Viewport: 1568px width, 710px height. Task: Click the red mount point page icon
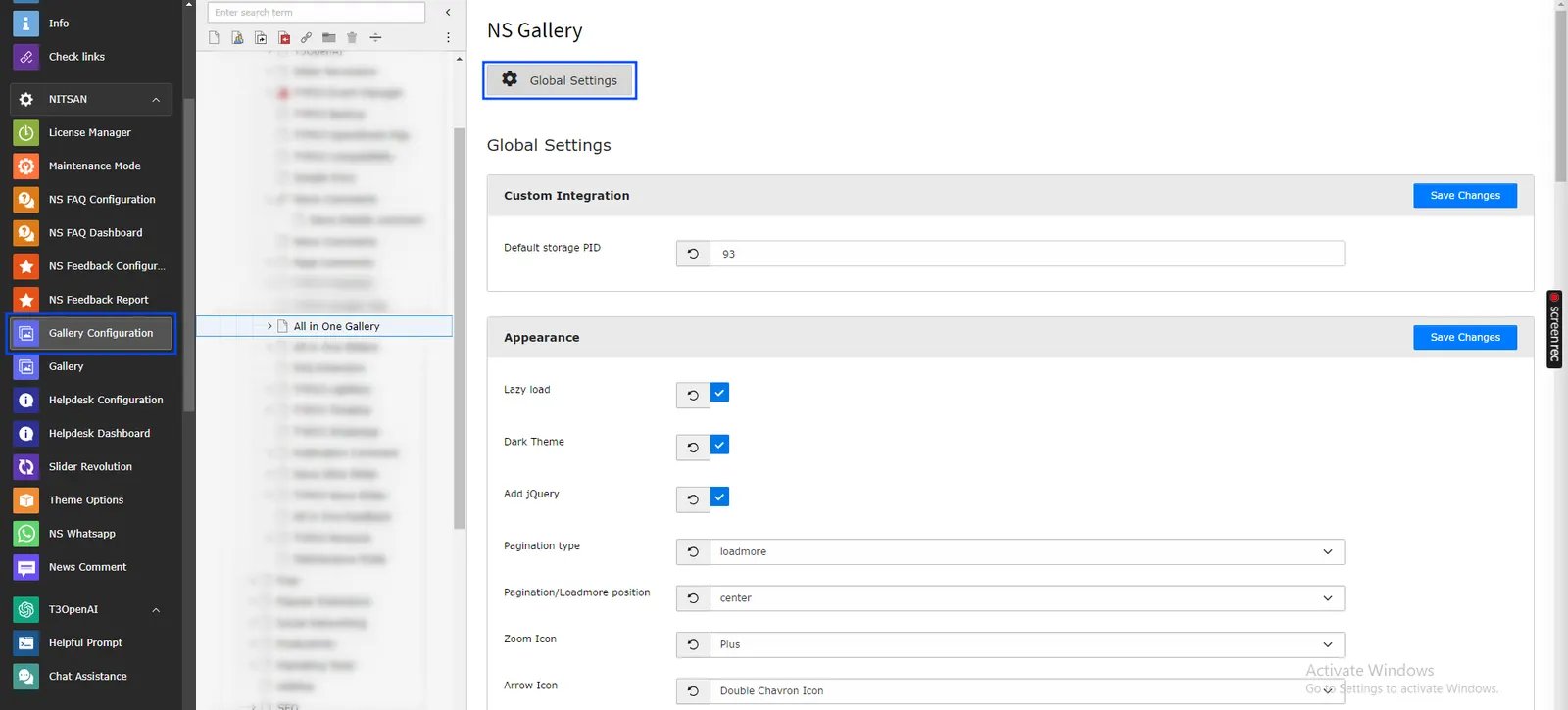(284, 38)
